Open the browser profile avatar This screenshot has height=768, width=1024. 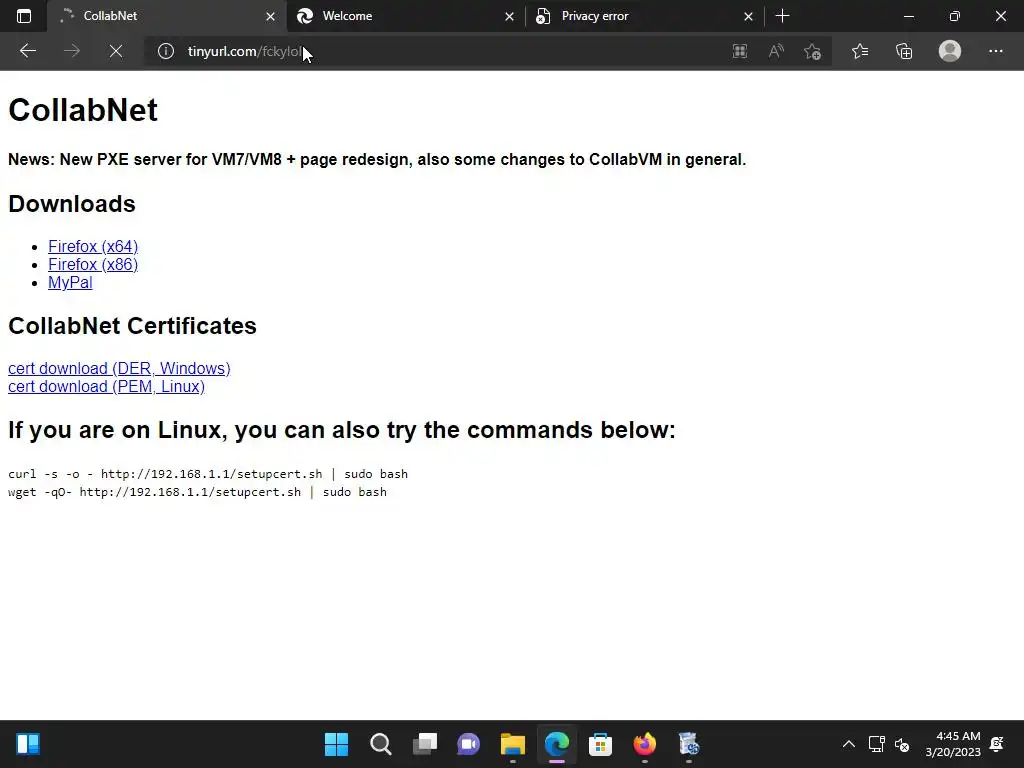pos(950,51)
